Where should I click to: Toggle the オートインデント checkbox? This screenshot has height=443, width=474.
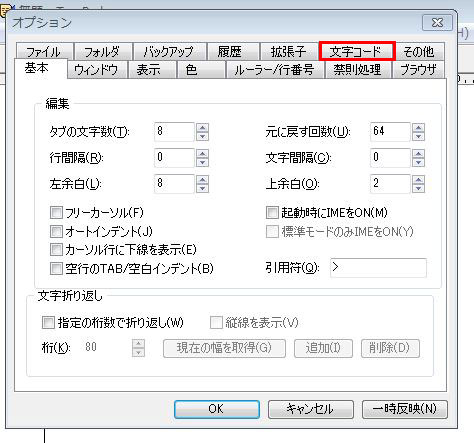click(56, 231)
